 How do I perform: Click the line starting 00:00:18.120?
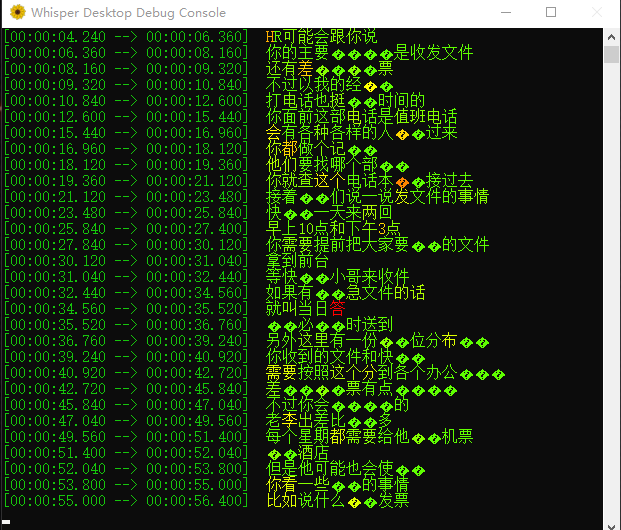[206, 165]
